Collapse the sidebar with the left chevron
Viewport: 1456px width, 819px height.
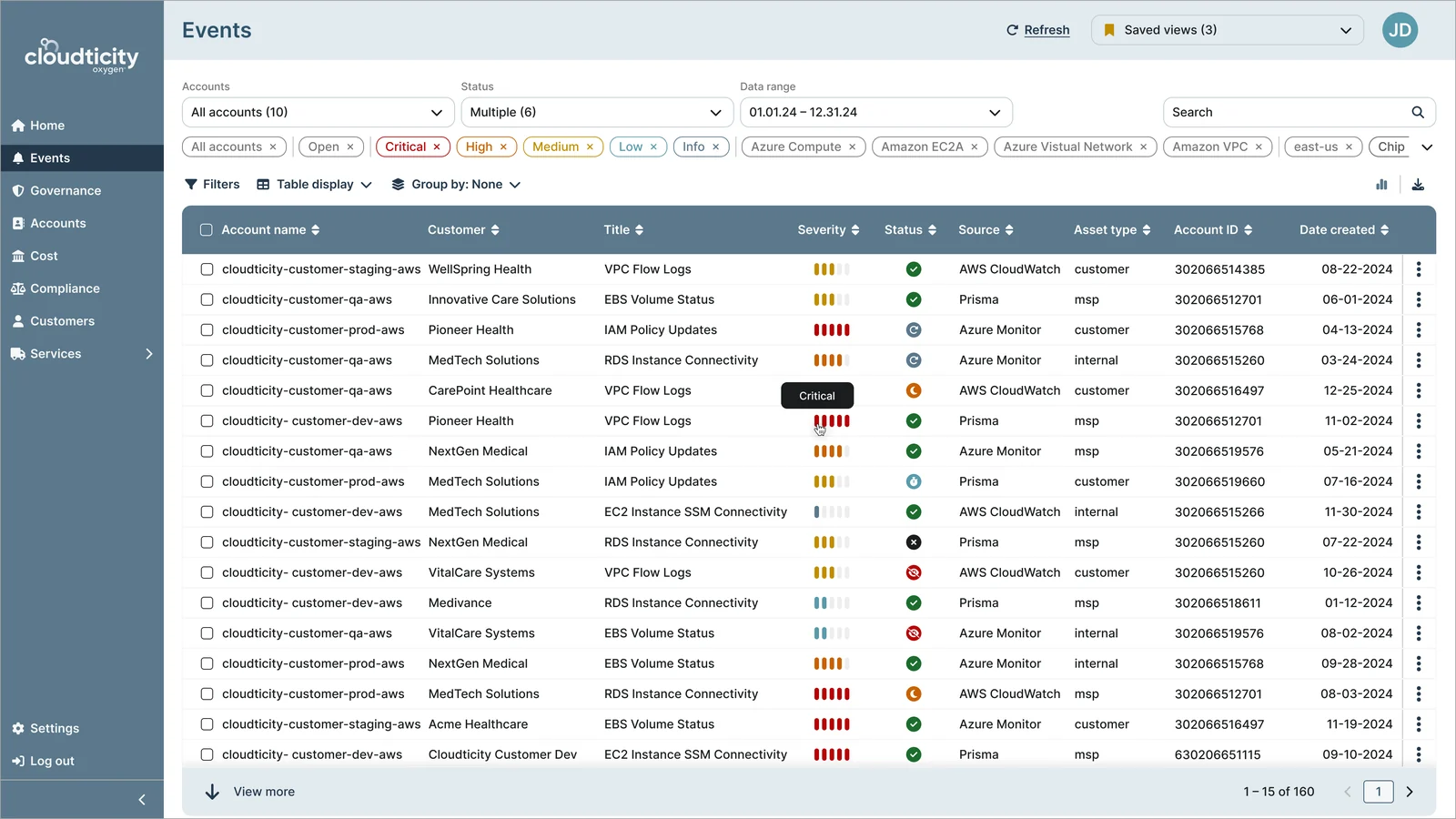pyautogui.click(x=142, y=800)
